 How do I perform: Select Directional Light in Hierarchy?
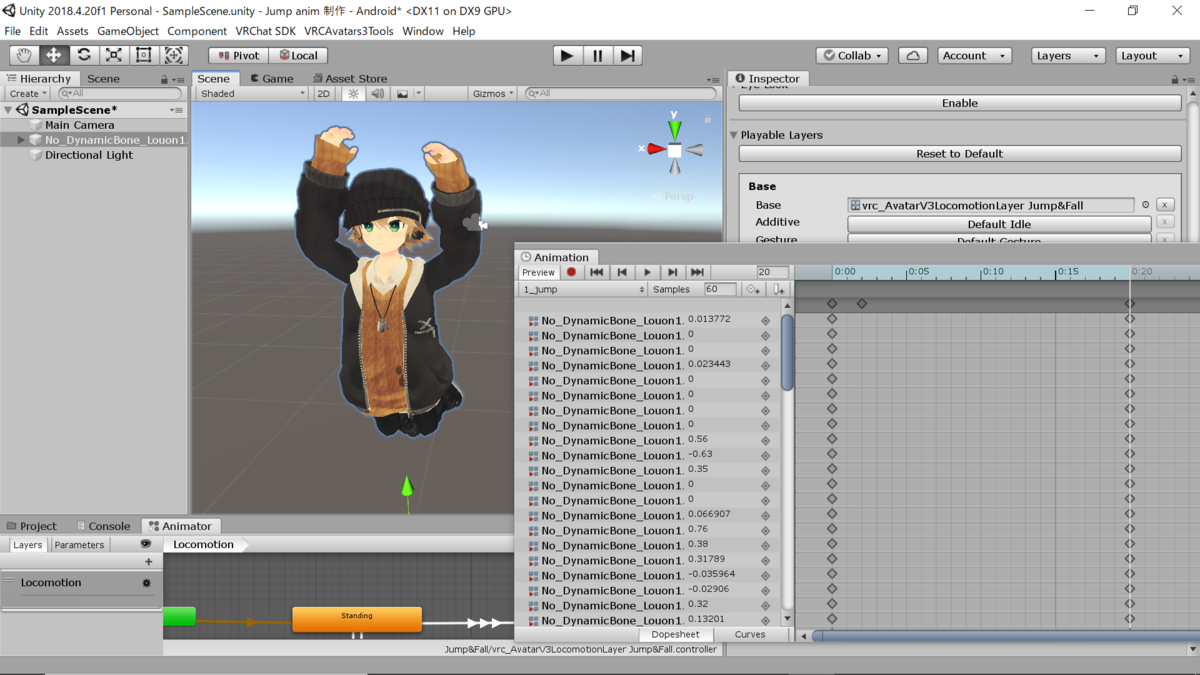pyautogui.click(x=88, y=155)
